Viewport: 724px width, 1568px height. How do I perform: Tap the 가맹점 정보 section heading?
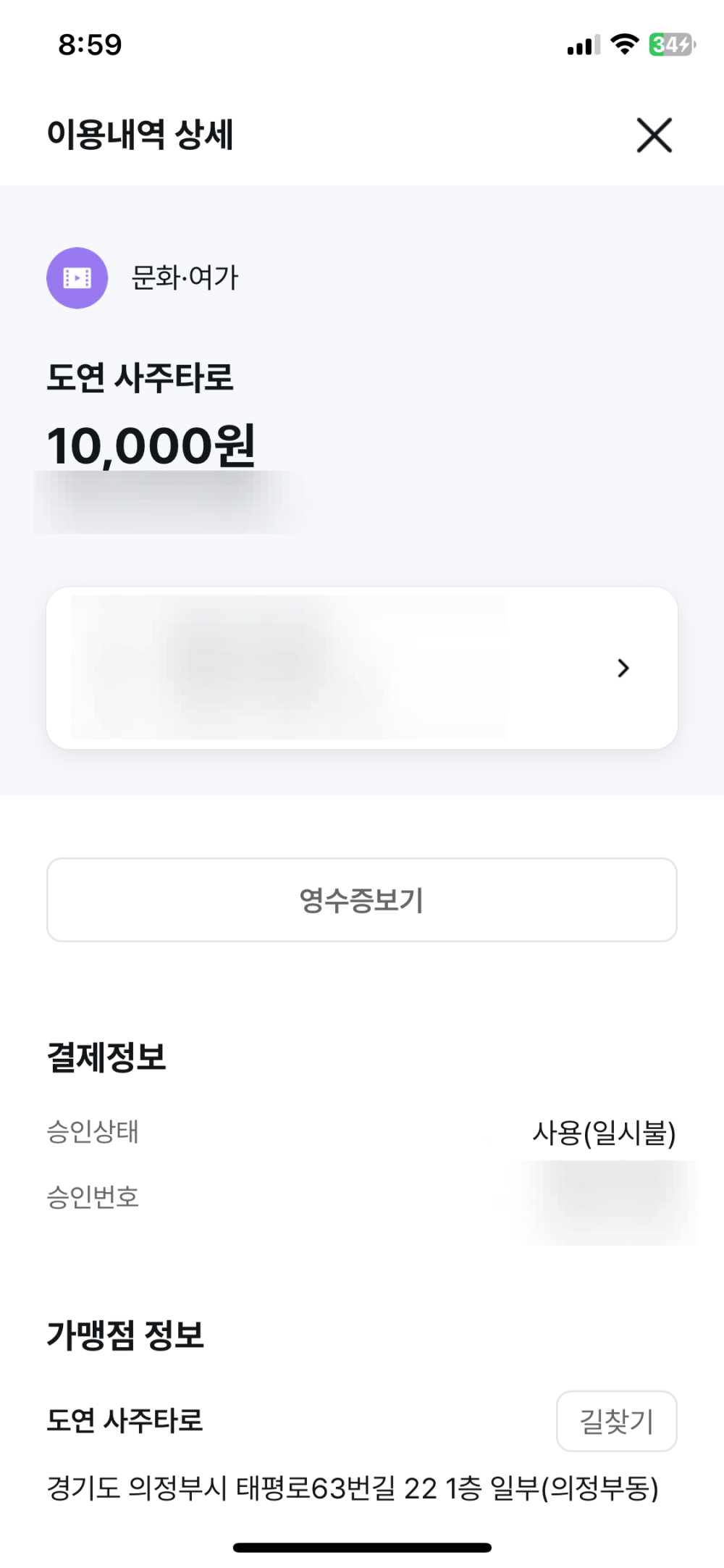[125, 1335]
